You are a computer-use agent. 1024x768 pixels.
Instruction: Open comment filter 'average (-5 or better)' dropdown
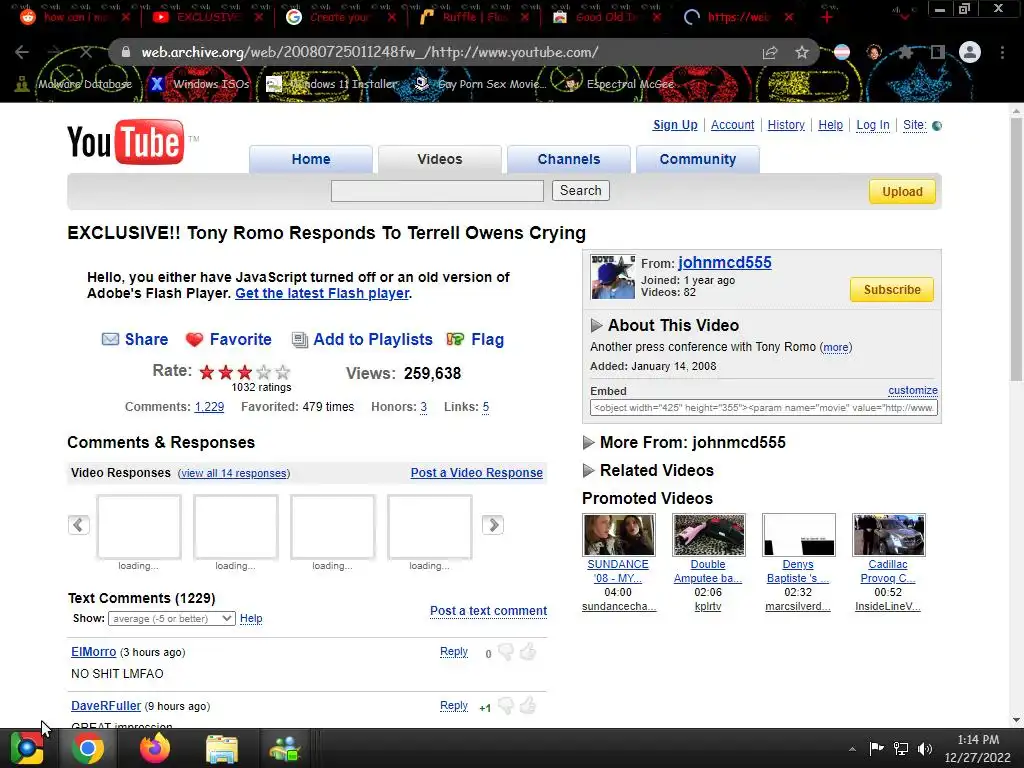tap(171, 618)
